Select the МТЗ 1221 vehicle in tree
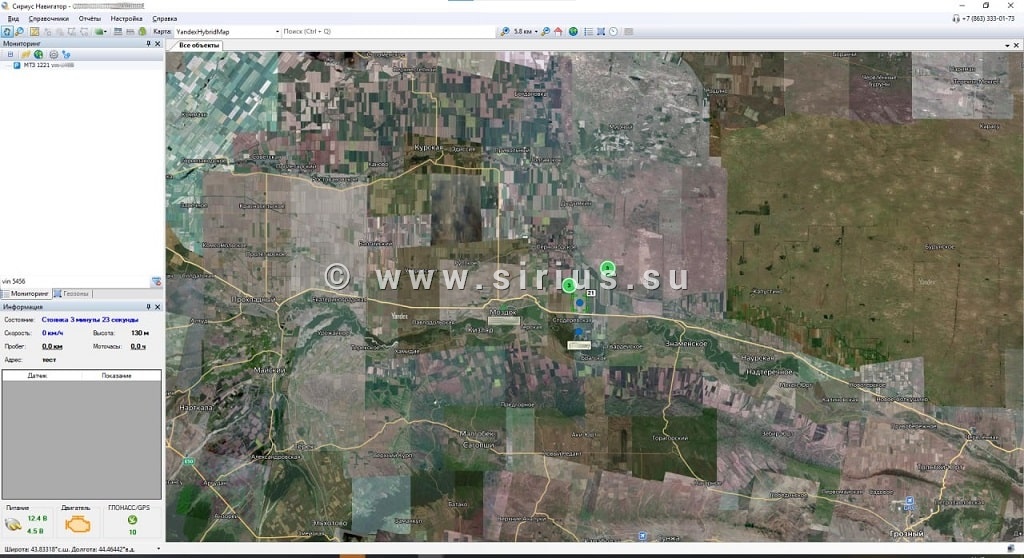 [x=37, y=65]
